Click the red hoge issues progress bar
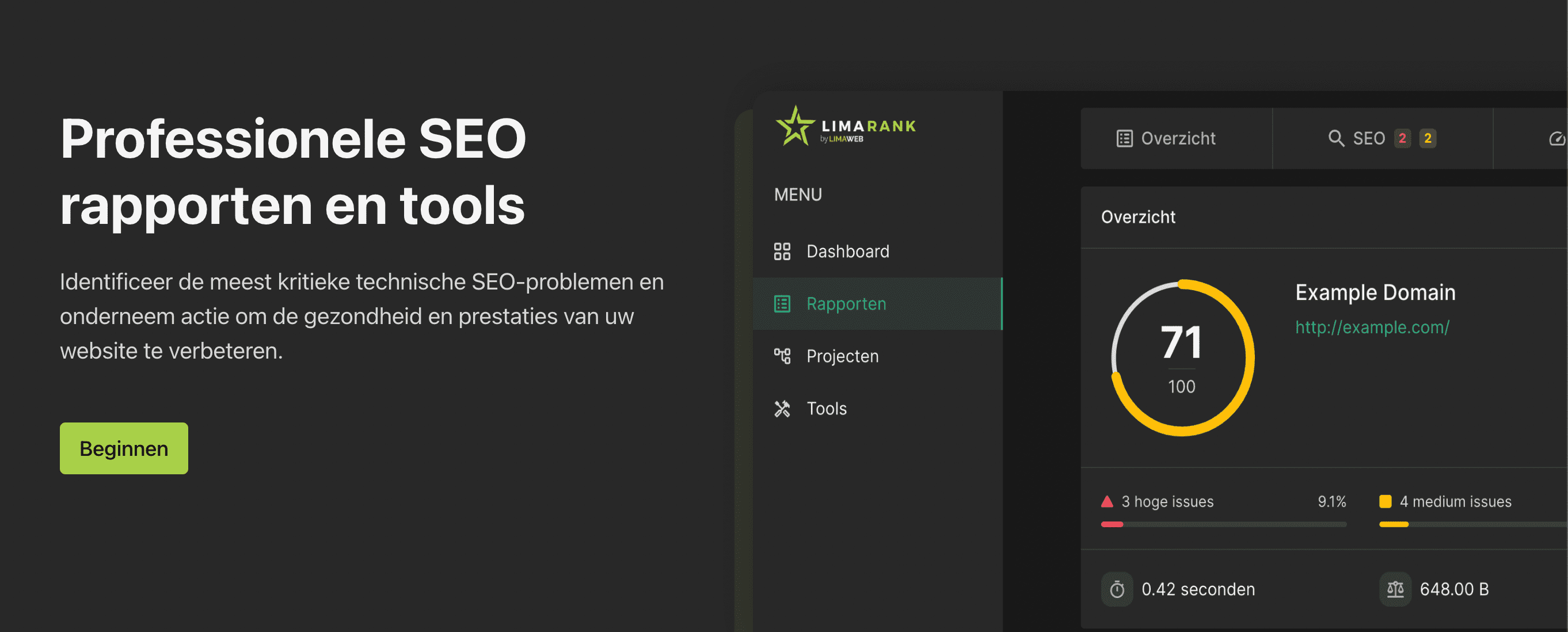The height and width of the screenshot is (632, 1568). point(1223,524)
